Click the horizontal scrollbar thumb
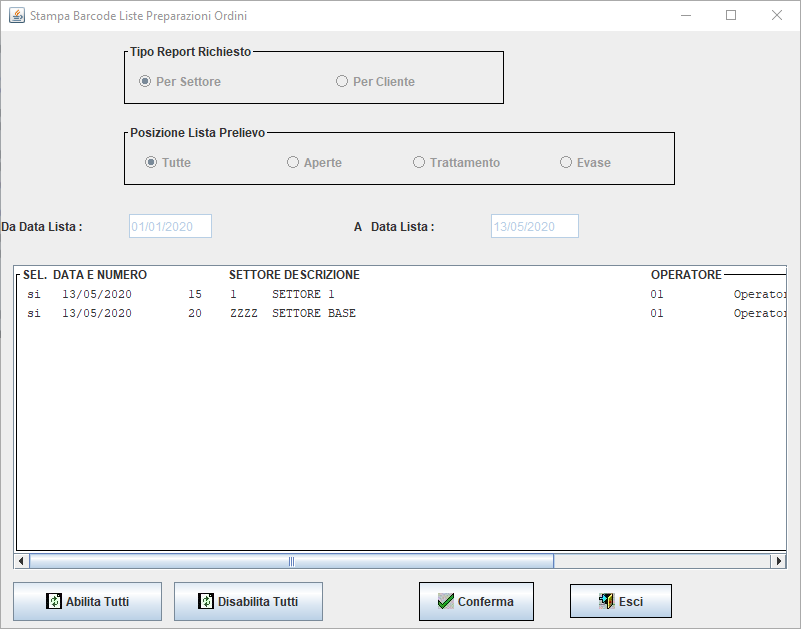 [x=292, y=562]
